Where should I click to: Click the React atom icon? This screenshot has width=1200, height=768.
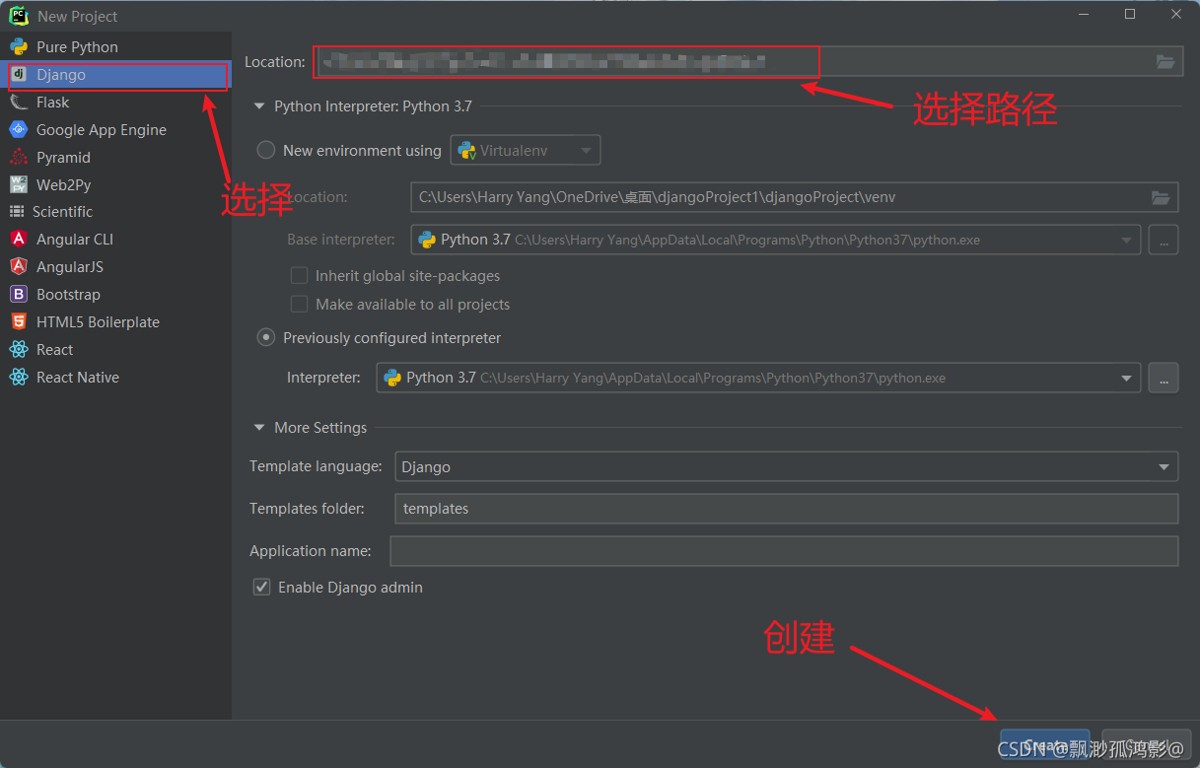[x=19, y=350]
